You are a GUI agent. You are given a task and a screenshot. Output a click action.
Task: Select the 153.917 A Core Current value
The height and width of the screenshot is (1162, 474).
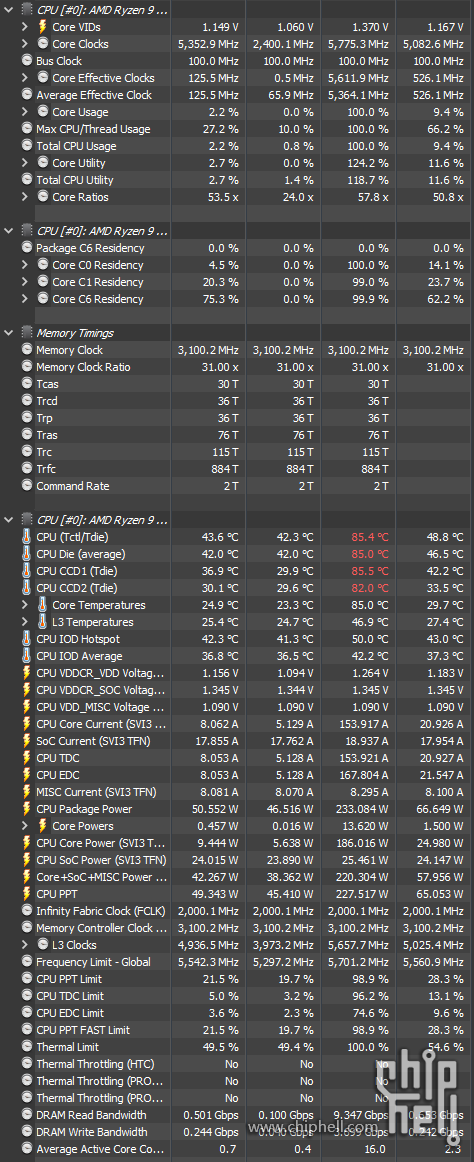[363, 724]
